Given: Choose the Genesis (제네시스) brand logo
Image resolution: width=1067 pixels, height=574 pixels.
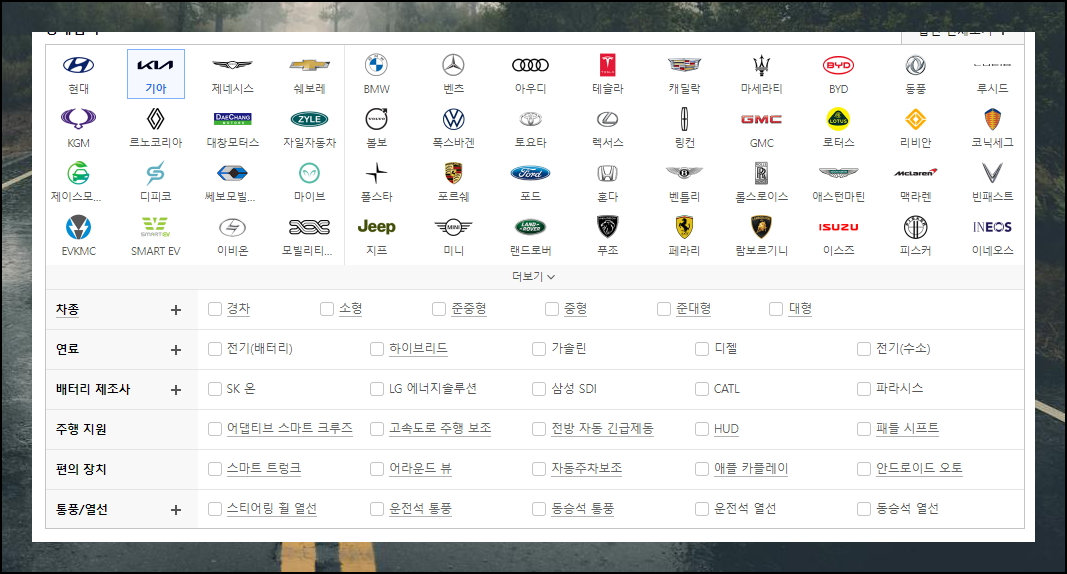Looking at the screenshot, I should tap(232, 65).
